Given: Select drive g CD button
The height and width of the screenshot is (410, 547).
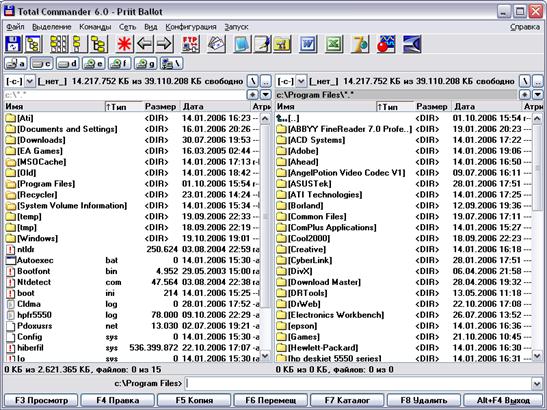Looking at the screenshot, I should (x=145, y=64).
